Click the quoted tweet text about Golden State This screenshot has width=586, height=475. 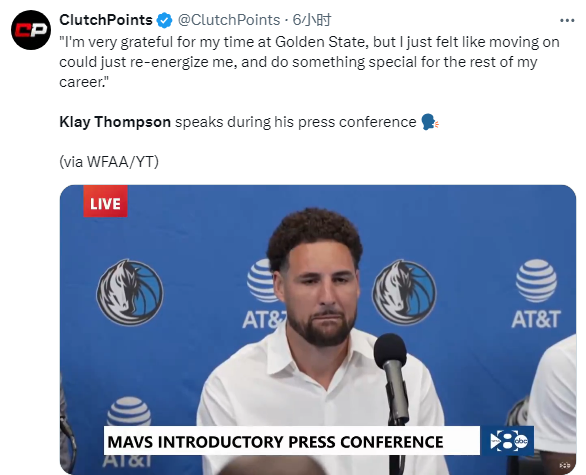[309, 62]
